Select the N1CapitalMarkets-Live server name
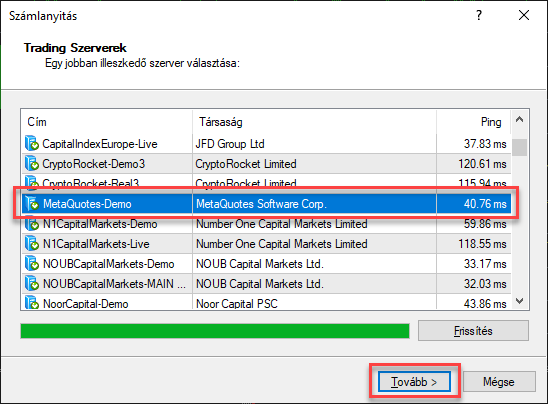 [x=96, y=244]
